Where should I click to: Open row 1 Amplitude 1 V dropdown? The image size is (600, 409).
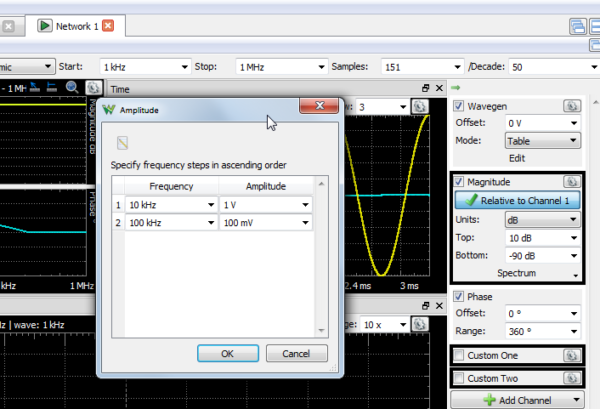pos(305,205)
